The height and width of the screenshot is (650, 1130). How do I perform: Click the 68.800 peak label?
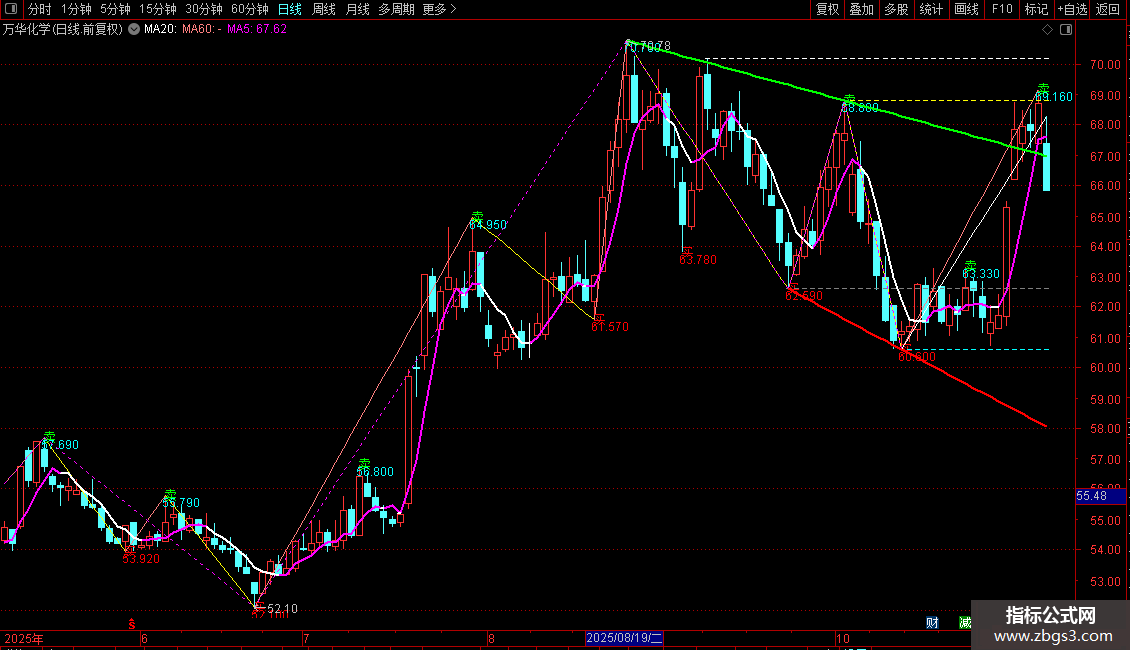(860, 107)
